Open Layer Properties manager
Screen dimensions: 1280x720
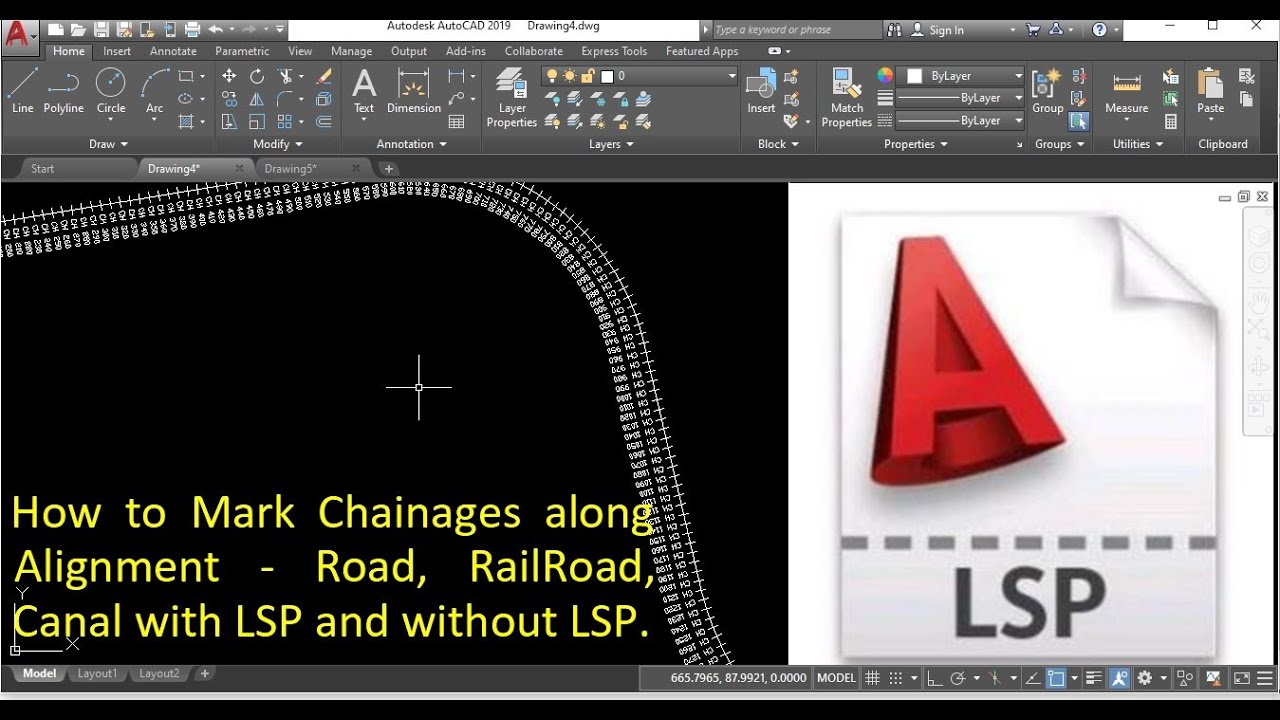[512, 98]
